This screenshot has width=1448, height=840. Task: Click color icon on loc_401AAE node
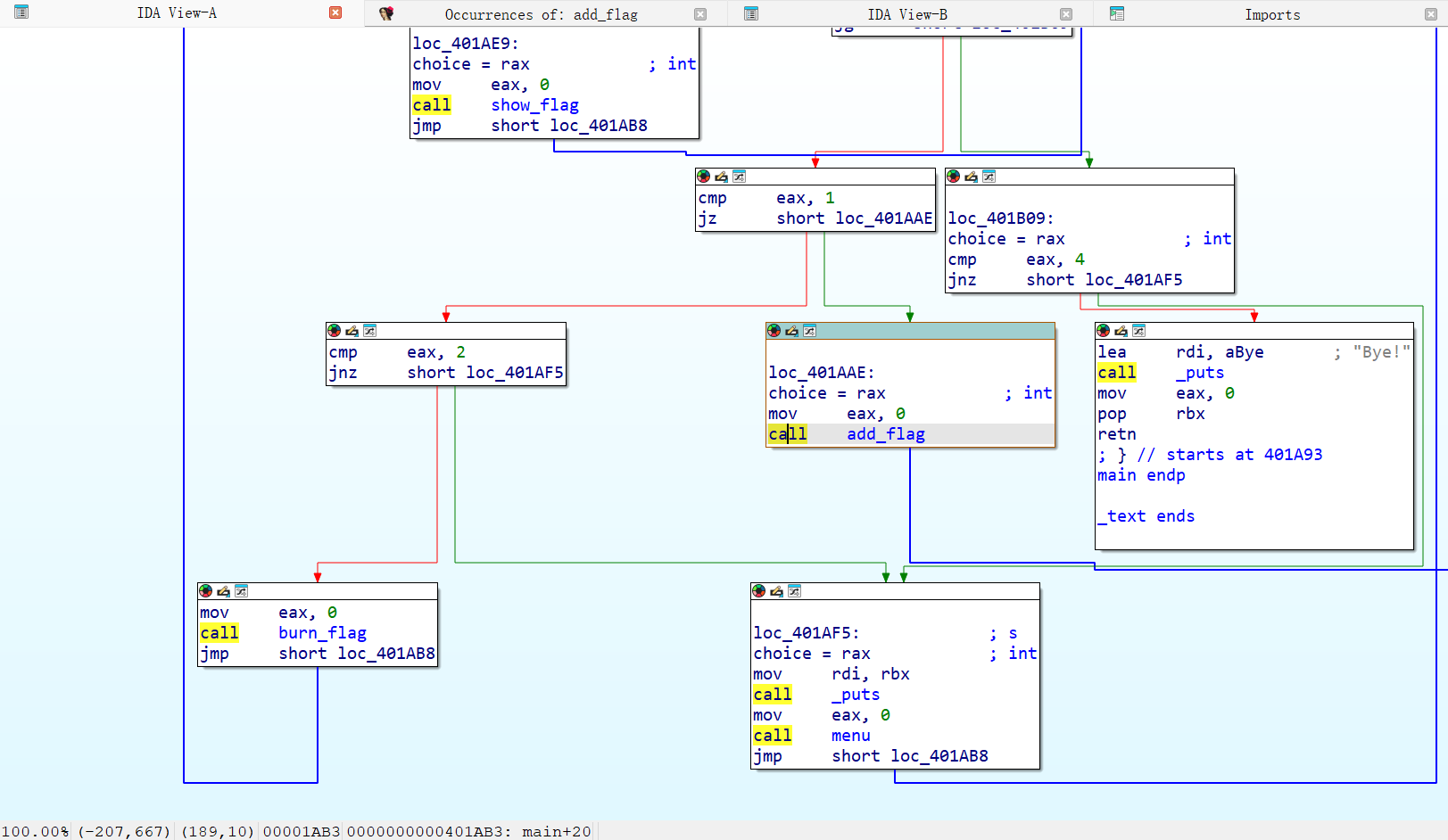click(x=774, y=331)
